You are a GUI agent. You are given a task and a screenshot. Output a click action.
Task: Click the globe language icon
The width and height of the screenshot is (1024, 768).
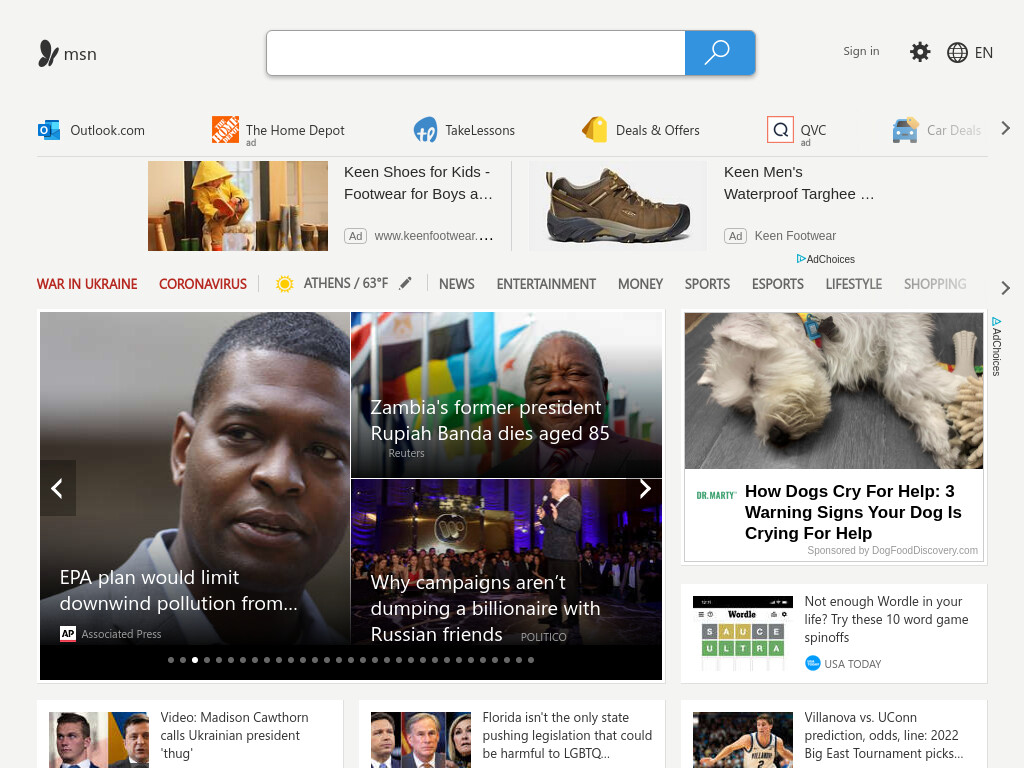point(957,52)
